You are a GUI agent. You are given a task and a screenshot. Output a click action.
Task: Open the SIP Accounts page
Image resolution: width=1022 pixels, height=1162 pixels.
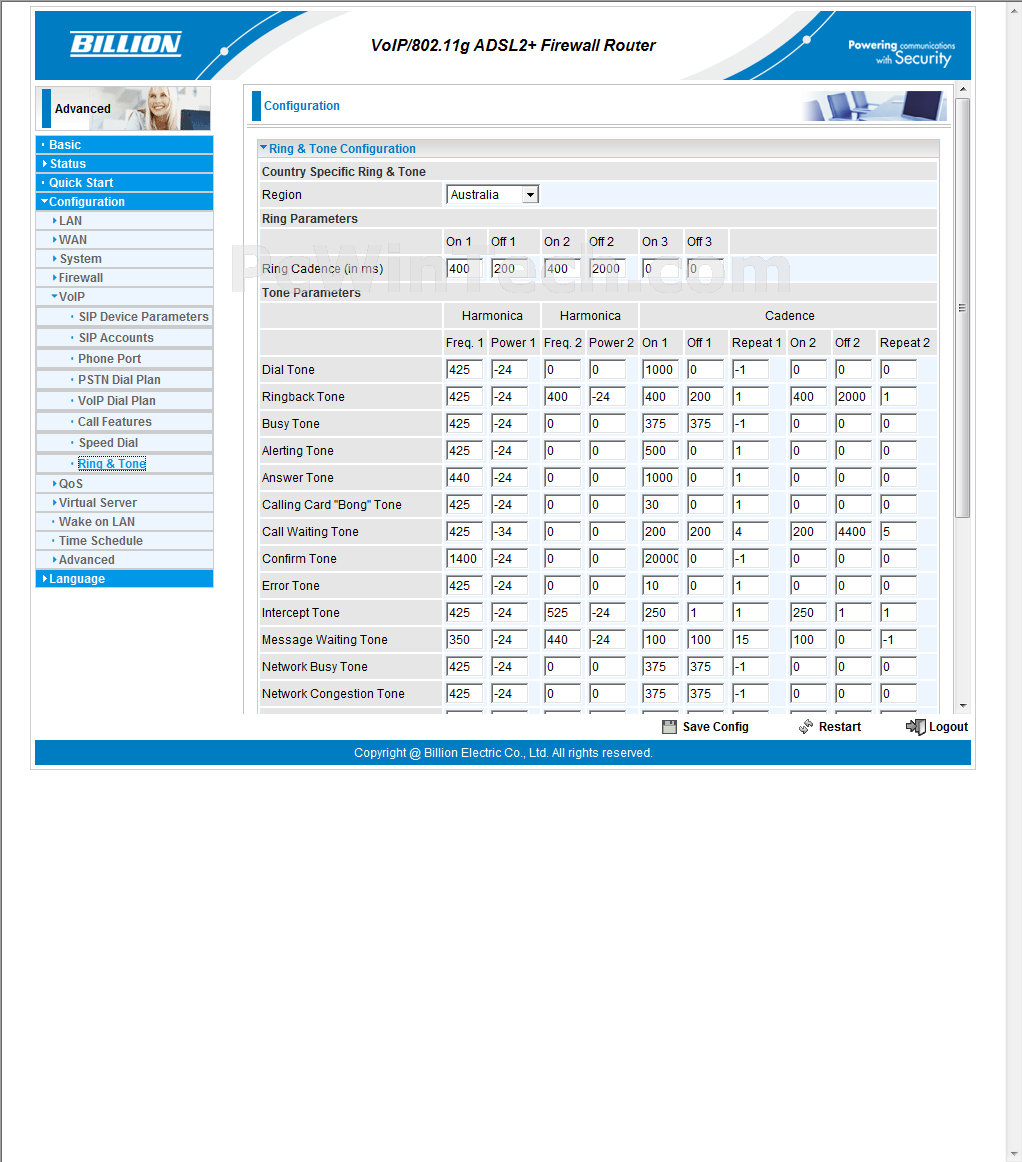click(116, 338)
